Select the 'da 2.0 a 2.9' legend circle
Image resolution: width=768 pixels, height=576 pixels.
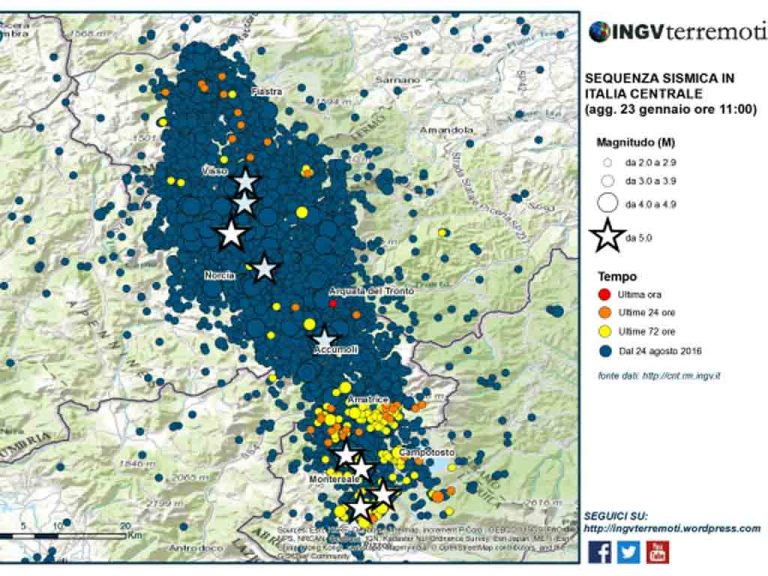(x=607, y=161)
